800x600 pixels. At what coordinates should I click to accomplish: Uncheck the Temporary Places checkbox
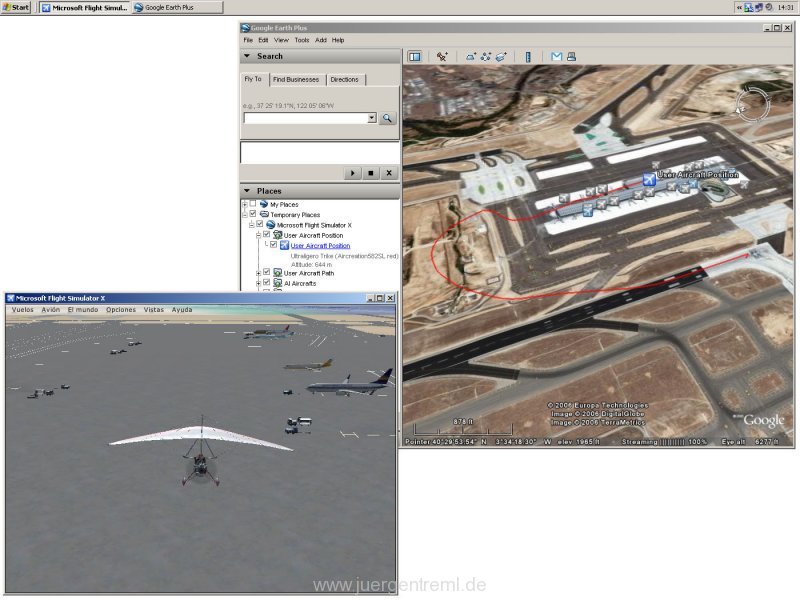253,214
